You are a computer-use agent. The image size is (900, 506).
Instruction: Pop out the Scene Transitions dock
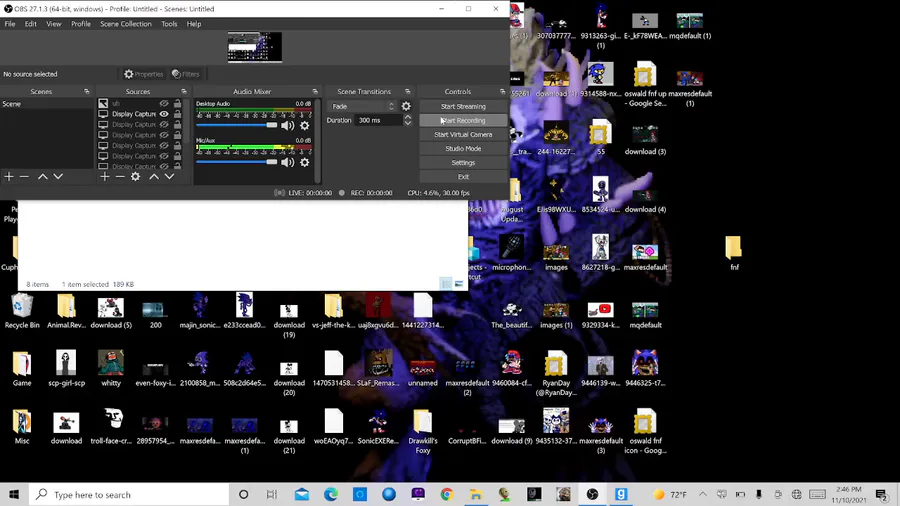click(408, 92)
